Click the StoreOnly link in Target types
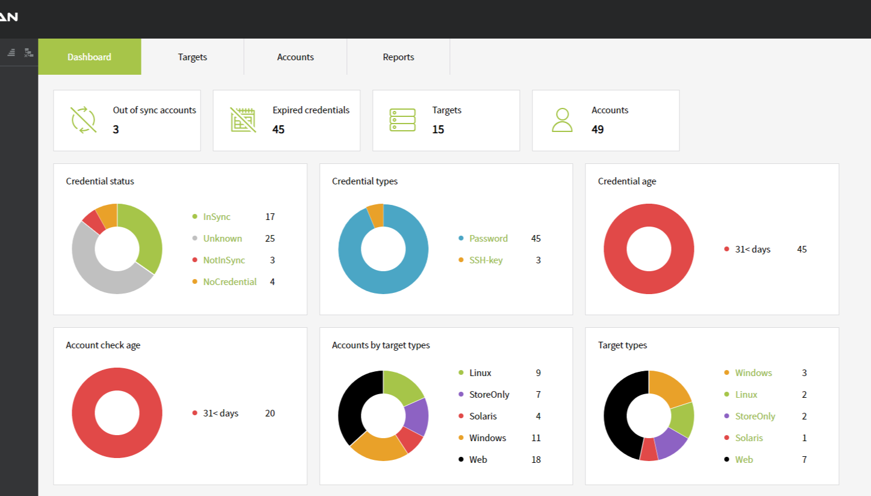871x496 pixels. [x=755, y=416]
